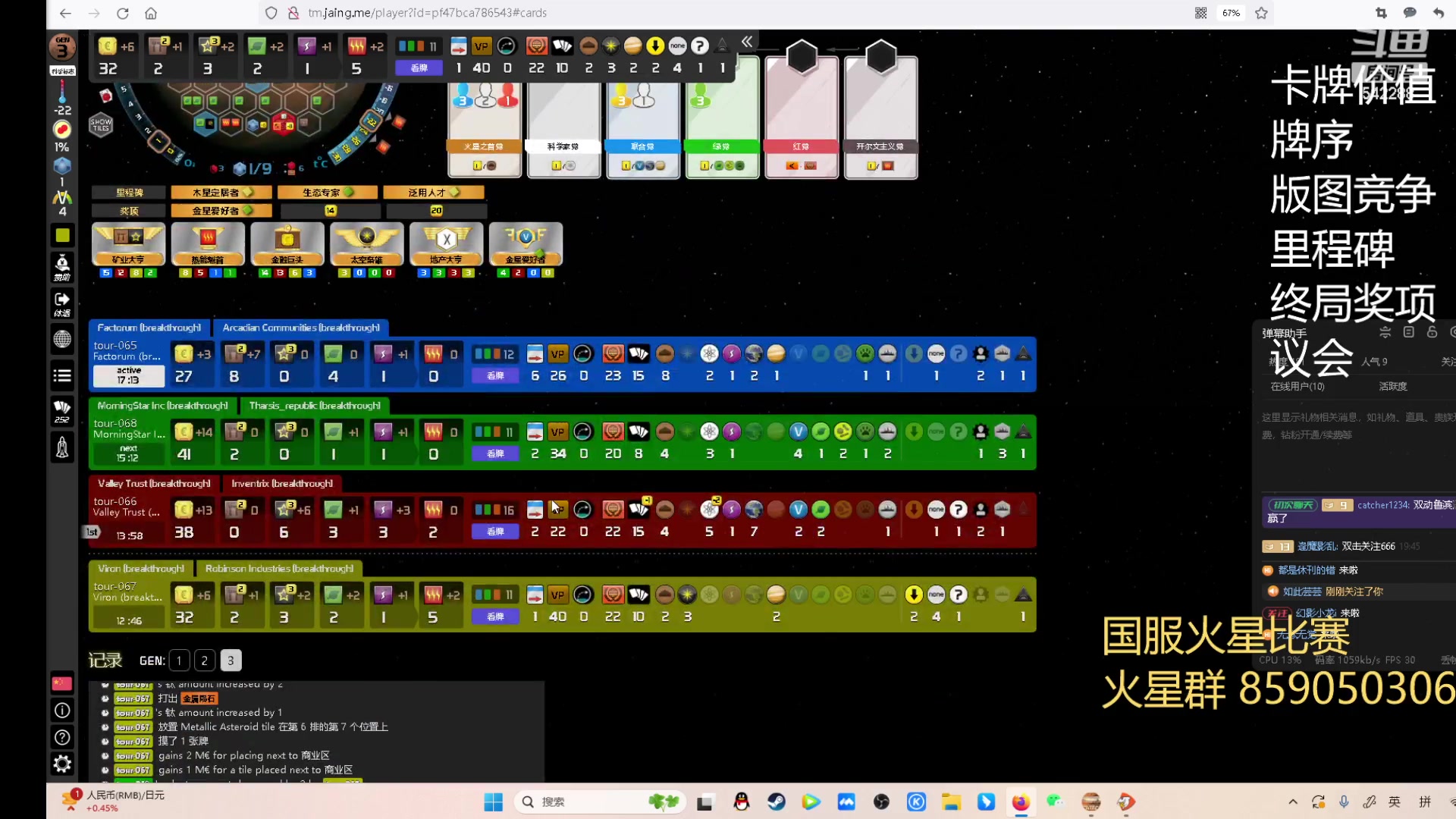
Task: Open the question mark help icon in sidebar
Action: [62, 737]
